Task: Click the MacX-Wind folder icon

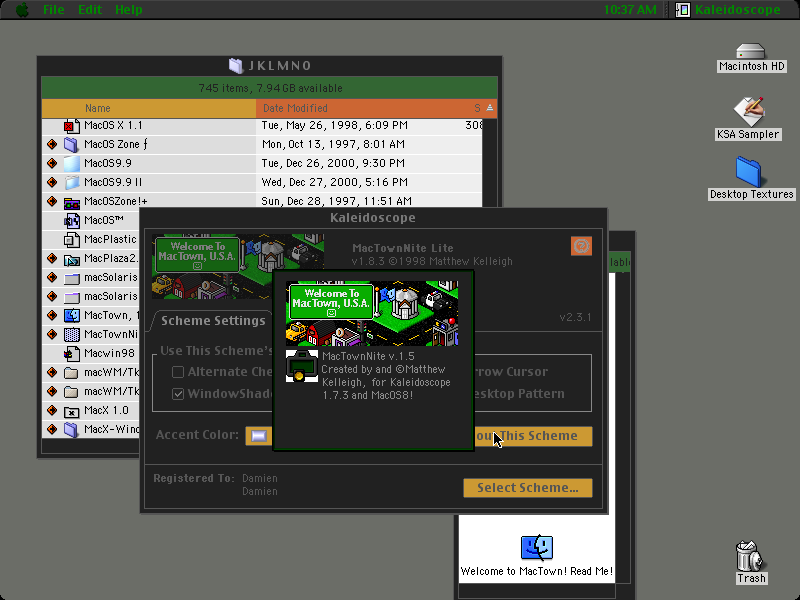Action: coord(71,430)
